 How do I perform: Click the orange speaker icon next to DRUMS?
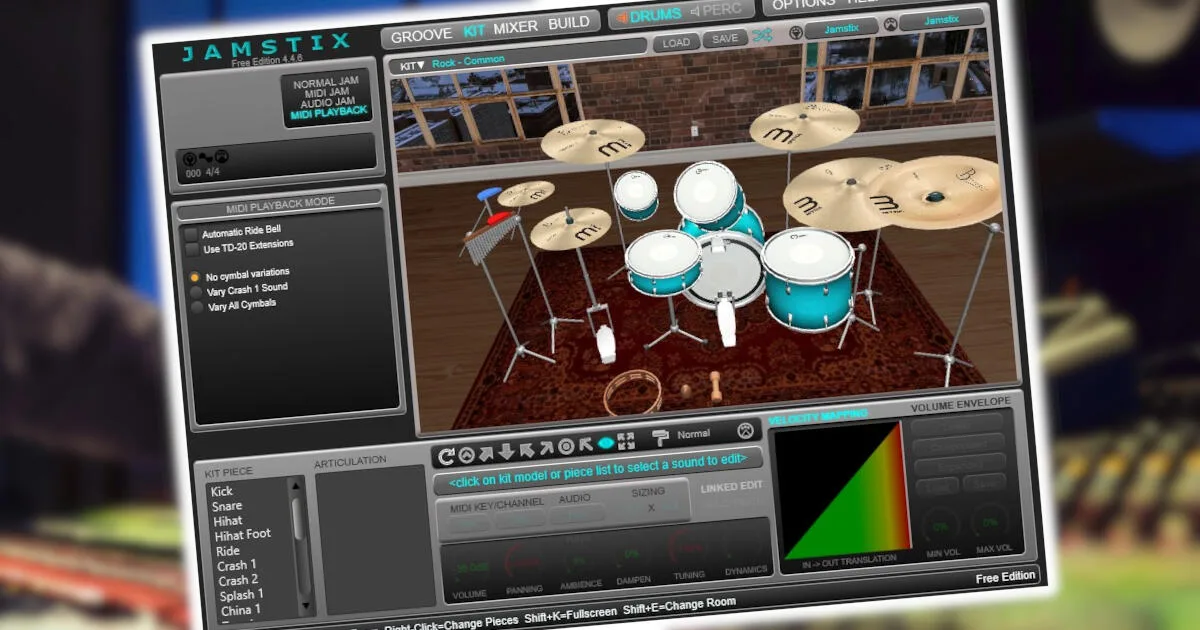click(620, 17)
